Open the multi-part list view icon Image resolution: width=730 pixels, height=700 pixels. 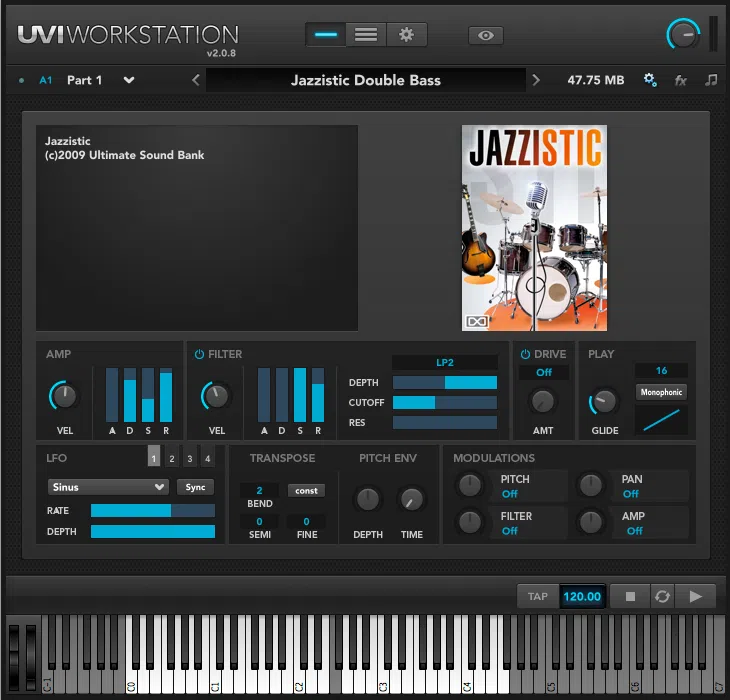tap(366, 35)
